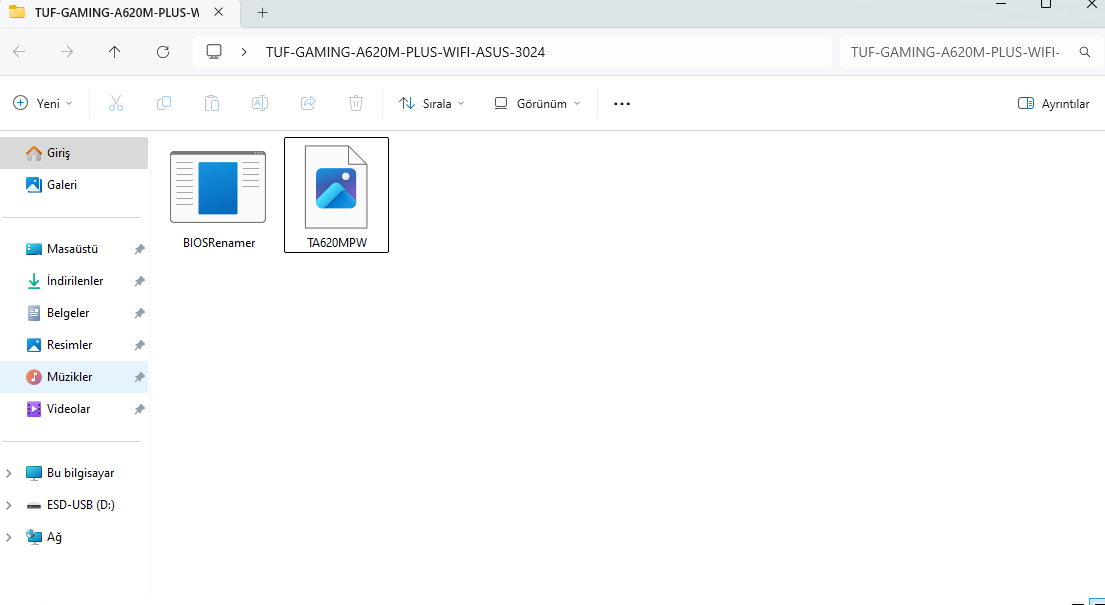Click the pin icon next to Videolar
Image resolution: width=1105 pixels, height=605 pixels.
(x=140, y=409)
